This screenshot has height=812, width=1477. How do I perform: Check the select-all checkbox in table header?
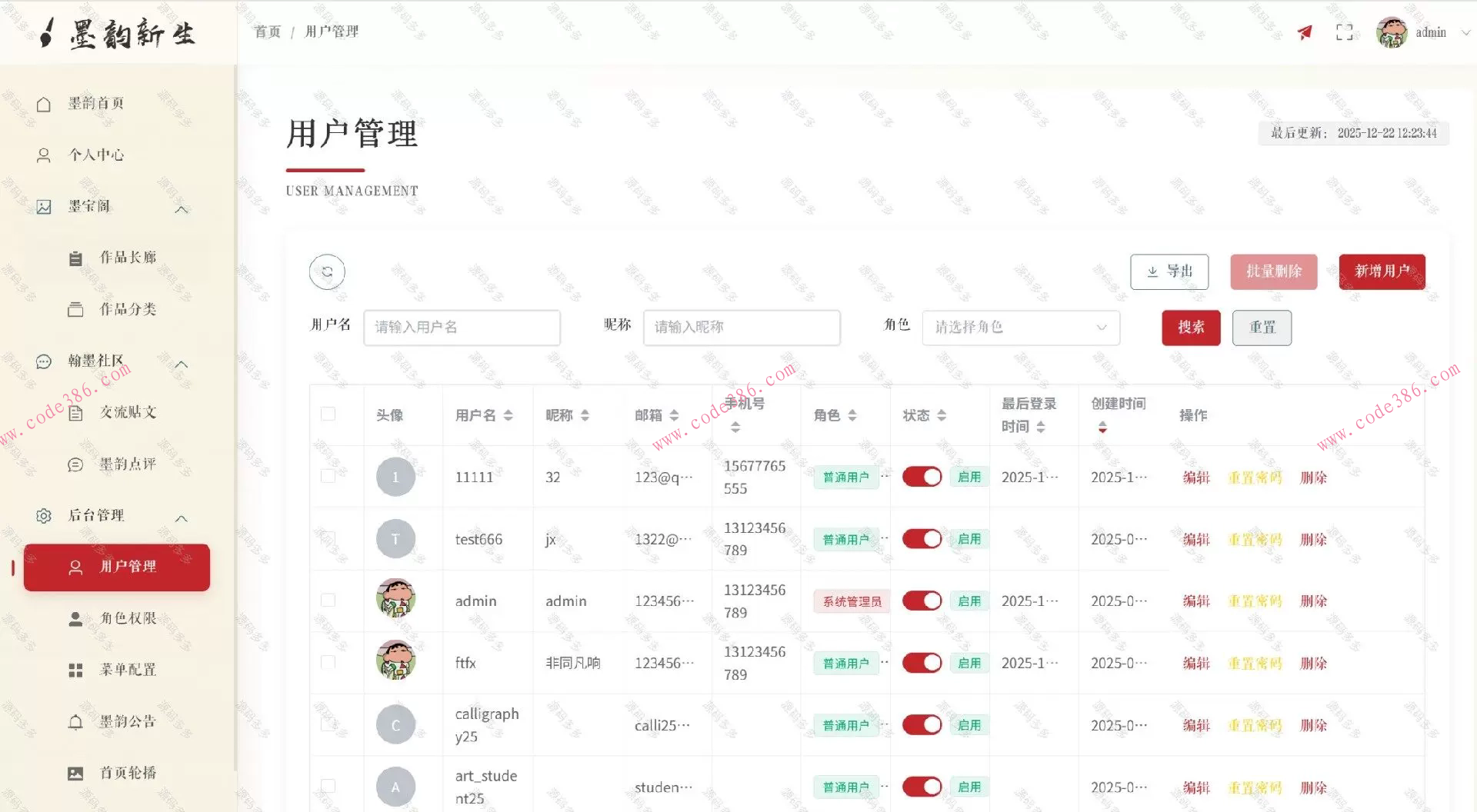328,414
